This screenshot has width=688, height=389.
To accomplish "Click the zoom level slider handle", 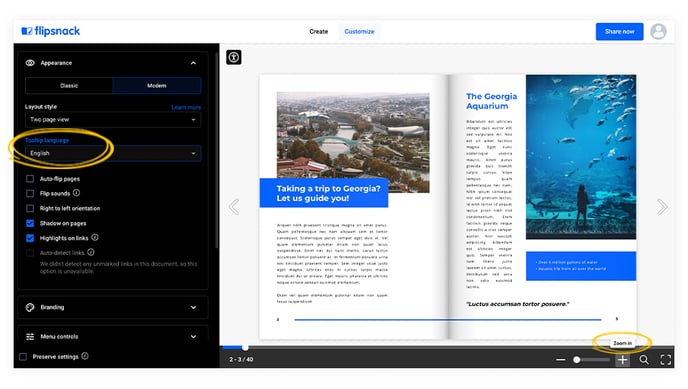I will coord(577,360).
